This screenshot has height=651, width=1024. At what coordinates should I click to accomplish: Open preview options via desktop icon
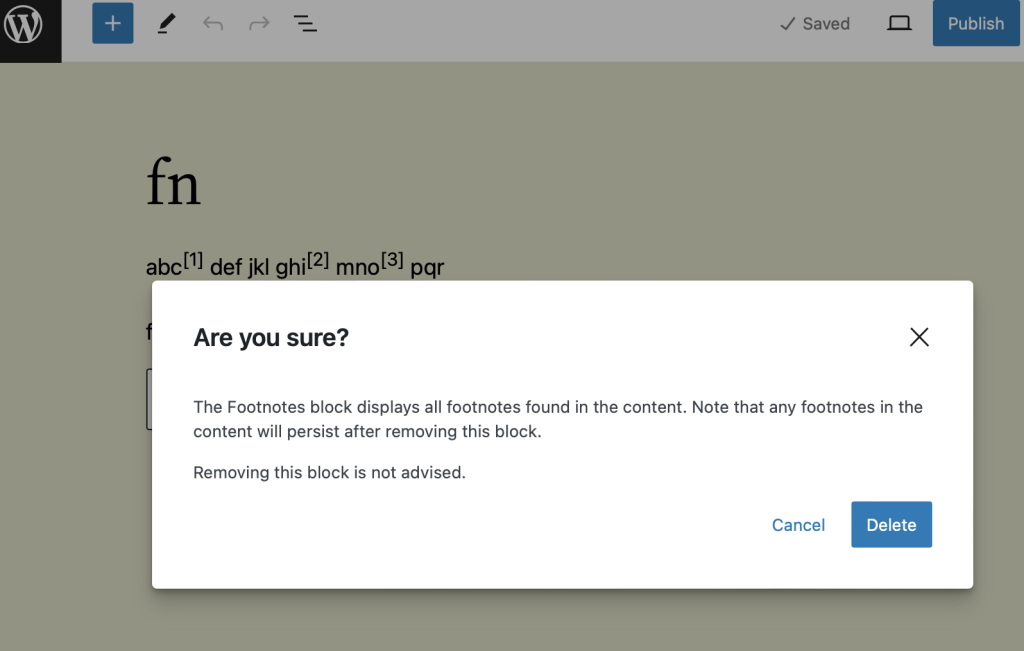(898, 23)
